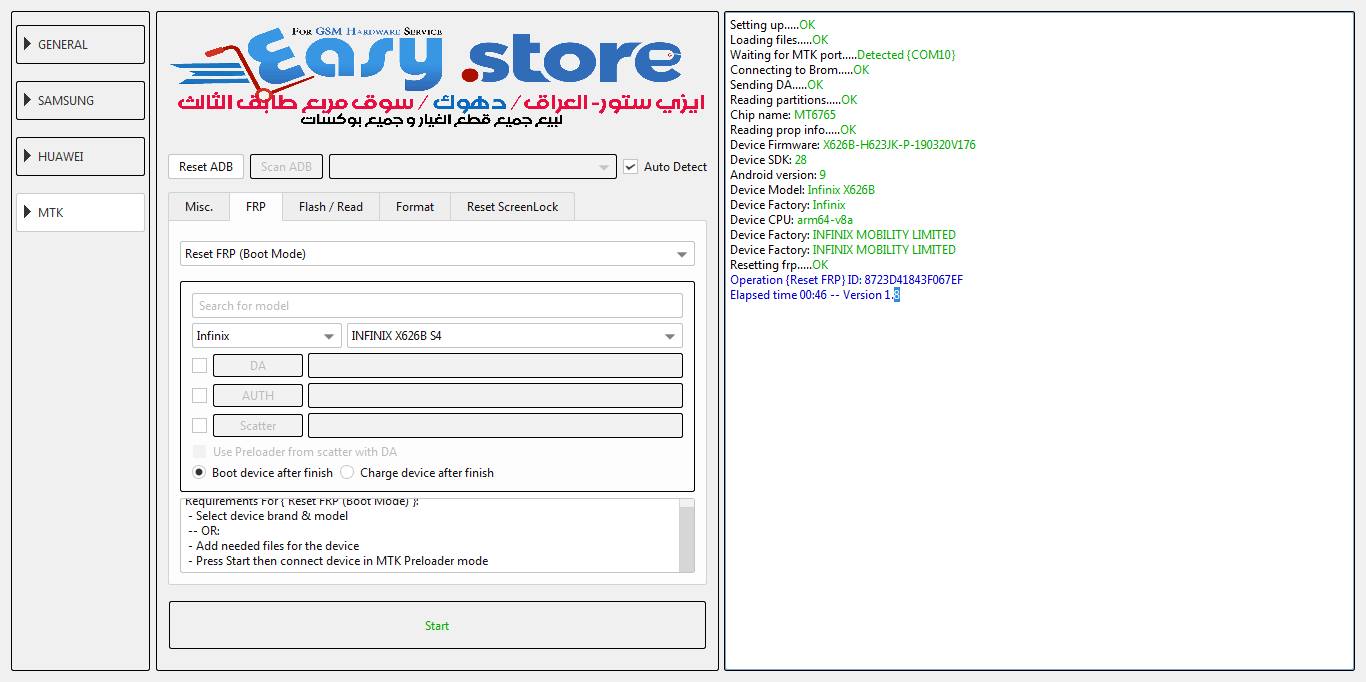Click the Start button
Viewport: 1366px width, 682px height.
point(437,625)
